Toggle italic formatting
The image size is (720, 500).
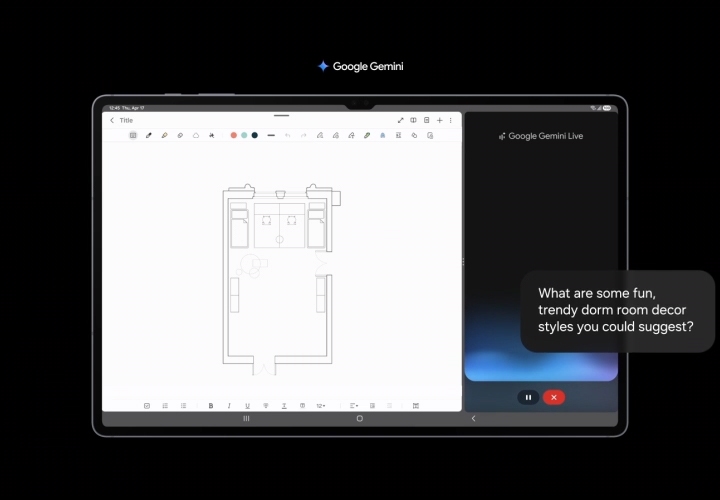click(x=229, y=406)
